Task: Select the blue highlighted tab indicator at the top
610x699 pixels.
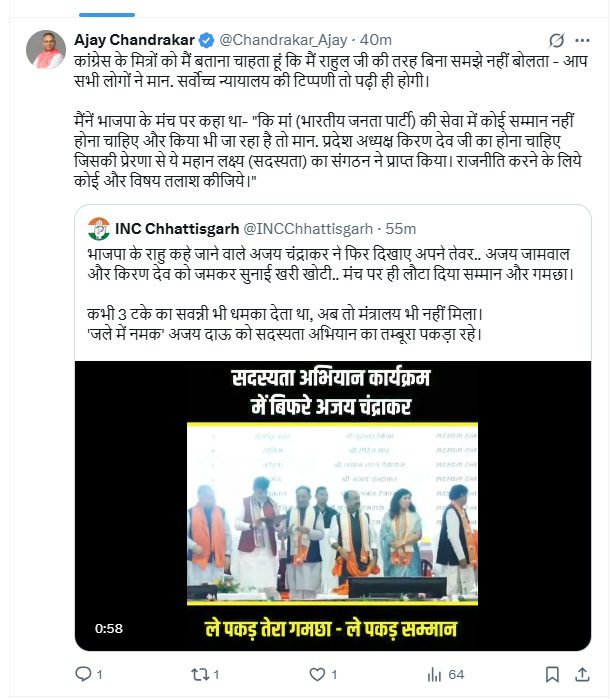Action: 107,15
